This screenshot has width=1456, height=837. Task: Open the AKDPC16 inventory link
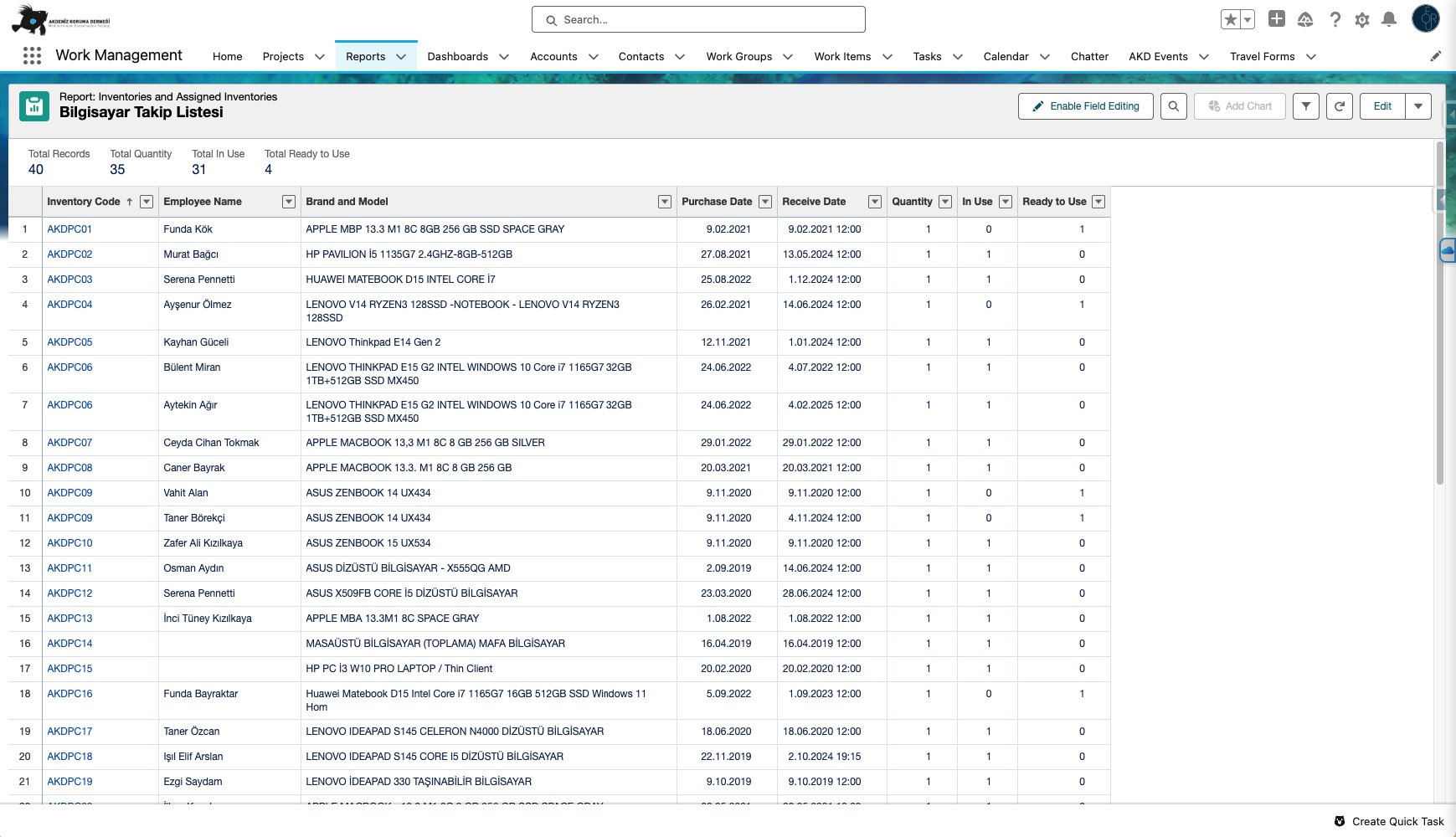(69, 694)
